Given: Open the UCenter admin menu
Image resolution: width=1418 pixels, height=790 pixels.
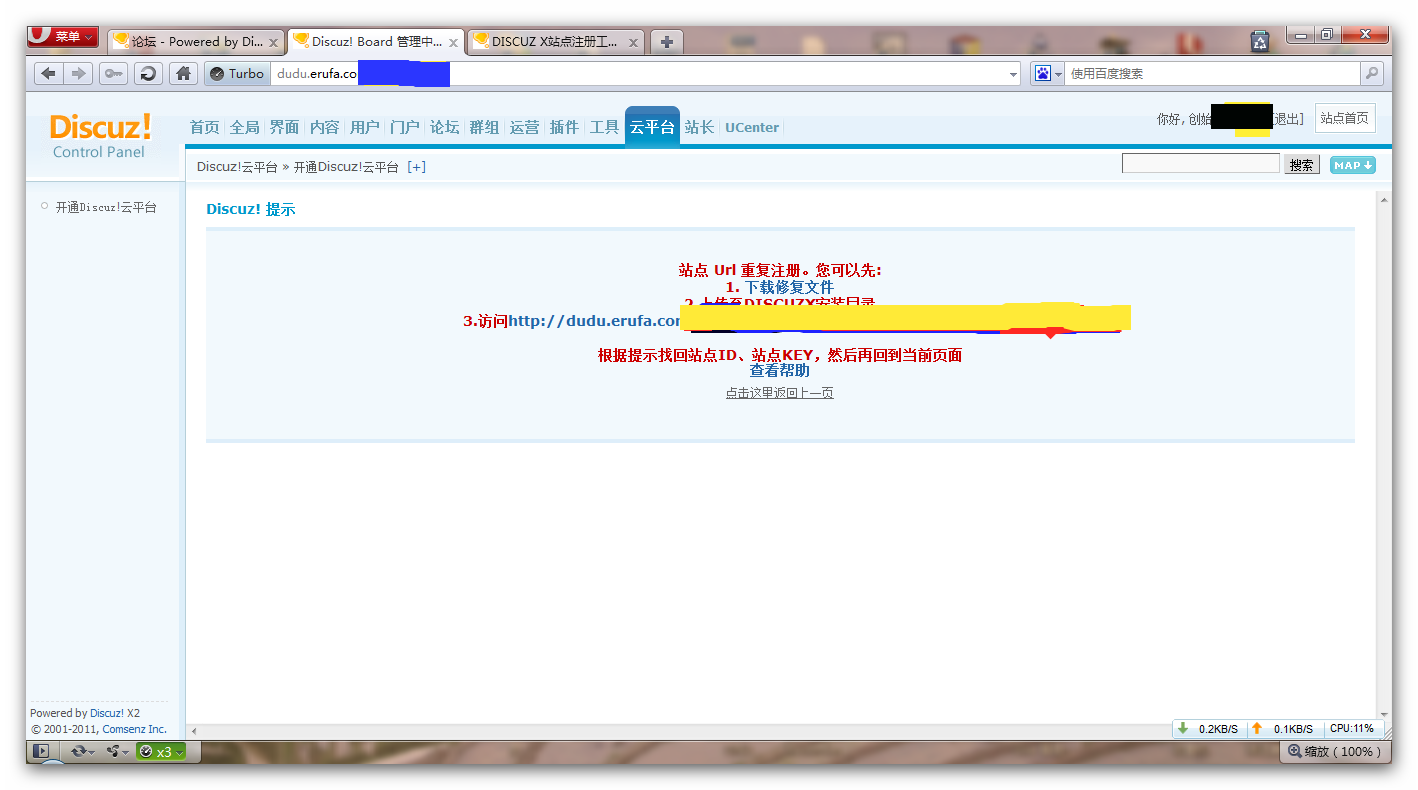Looking at the screenshot, I should pyautogui.click(x=752, y=127).
